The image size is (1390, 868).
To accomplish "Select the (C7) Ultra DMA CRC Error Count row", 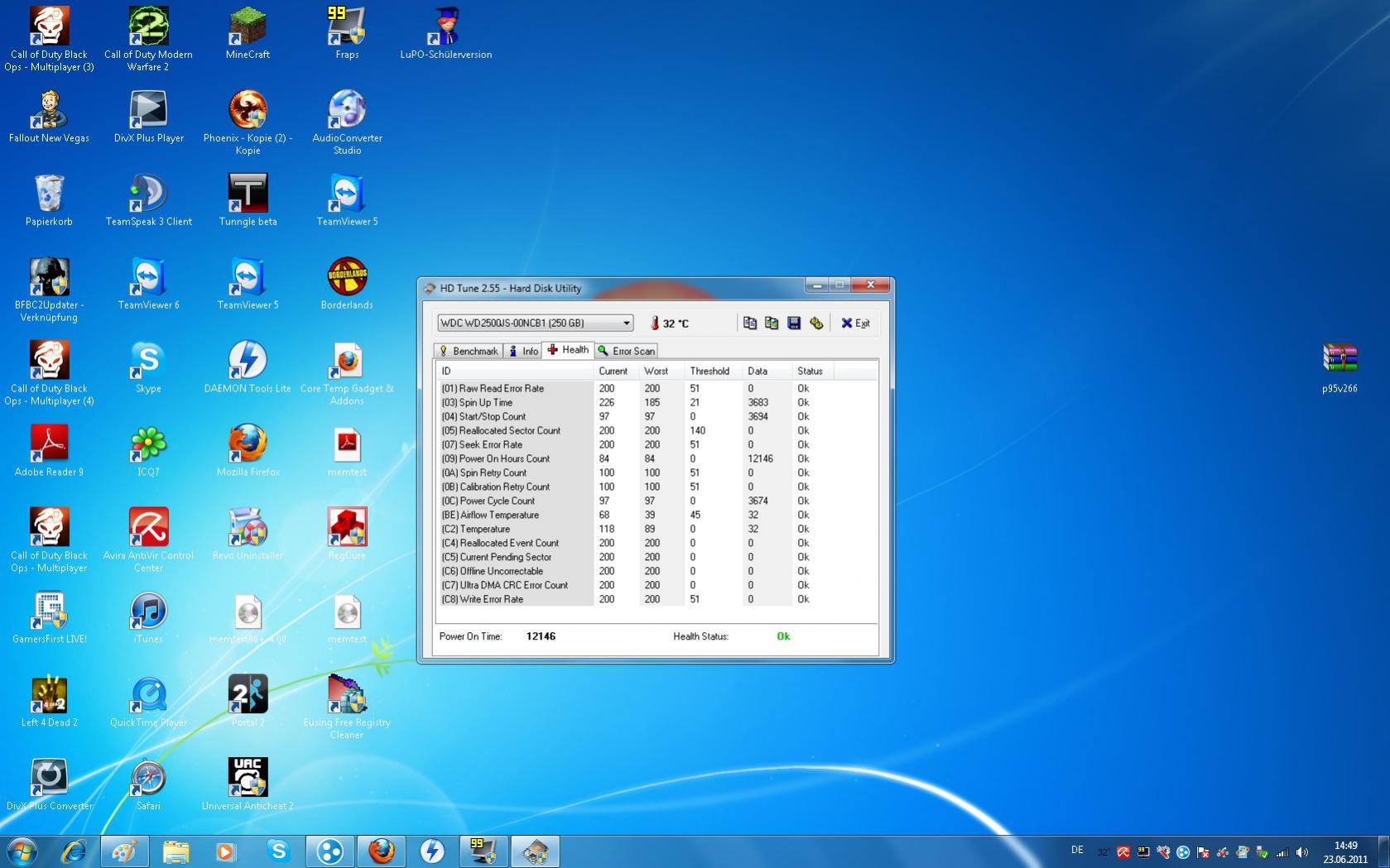I will (x=656, y=585).
